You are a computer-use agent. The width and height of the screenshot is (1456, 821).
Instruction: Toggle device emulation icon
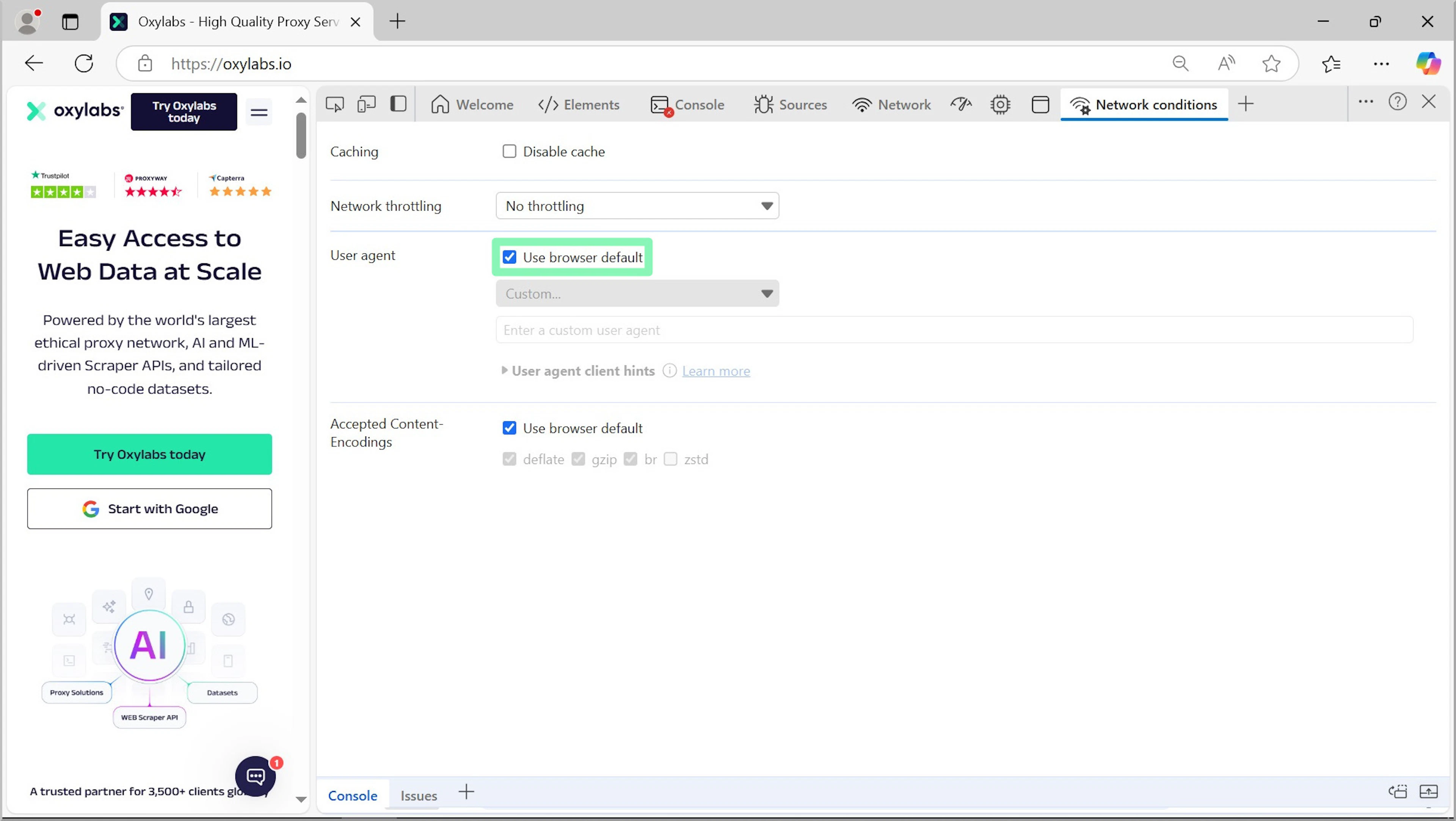366,105
